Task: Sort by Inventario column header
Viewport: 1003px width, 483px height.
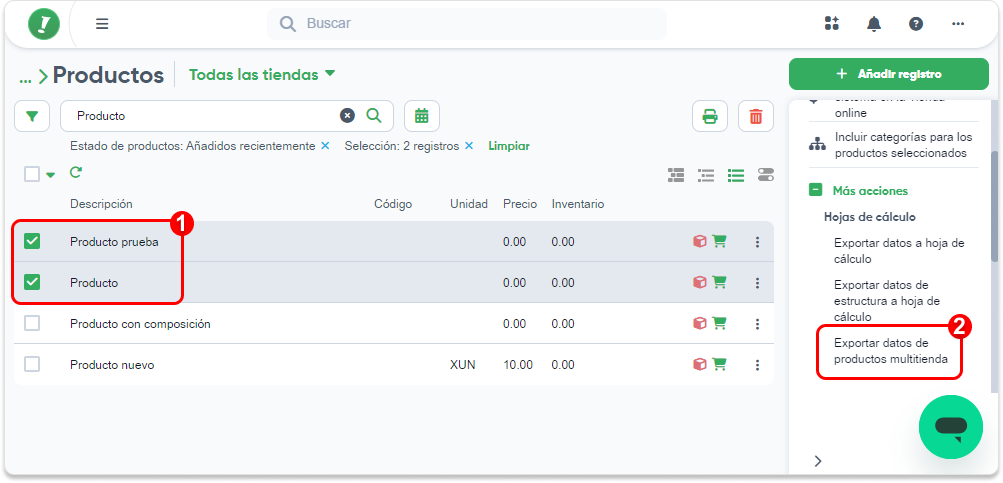Action: [578, 204]
